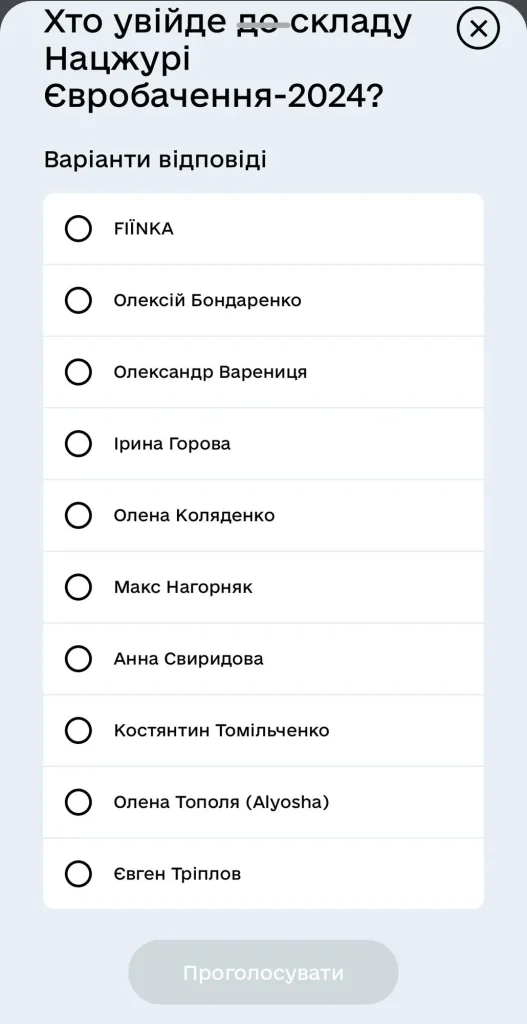This screenshot has width=527, height=1024.
Task: Choose Макс Нагорняк radio option
Action: (78, 587)
